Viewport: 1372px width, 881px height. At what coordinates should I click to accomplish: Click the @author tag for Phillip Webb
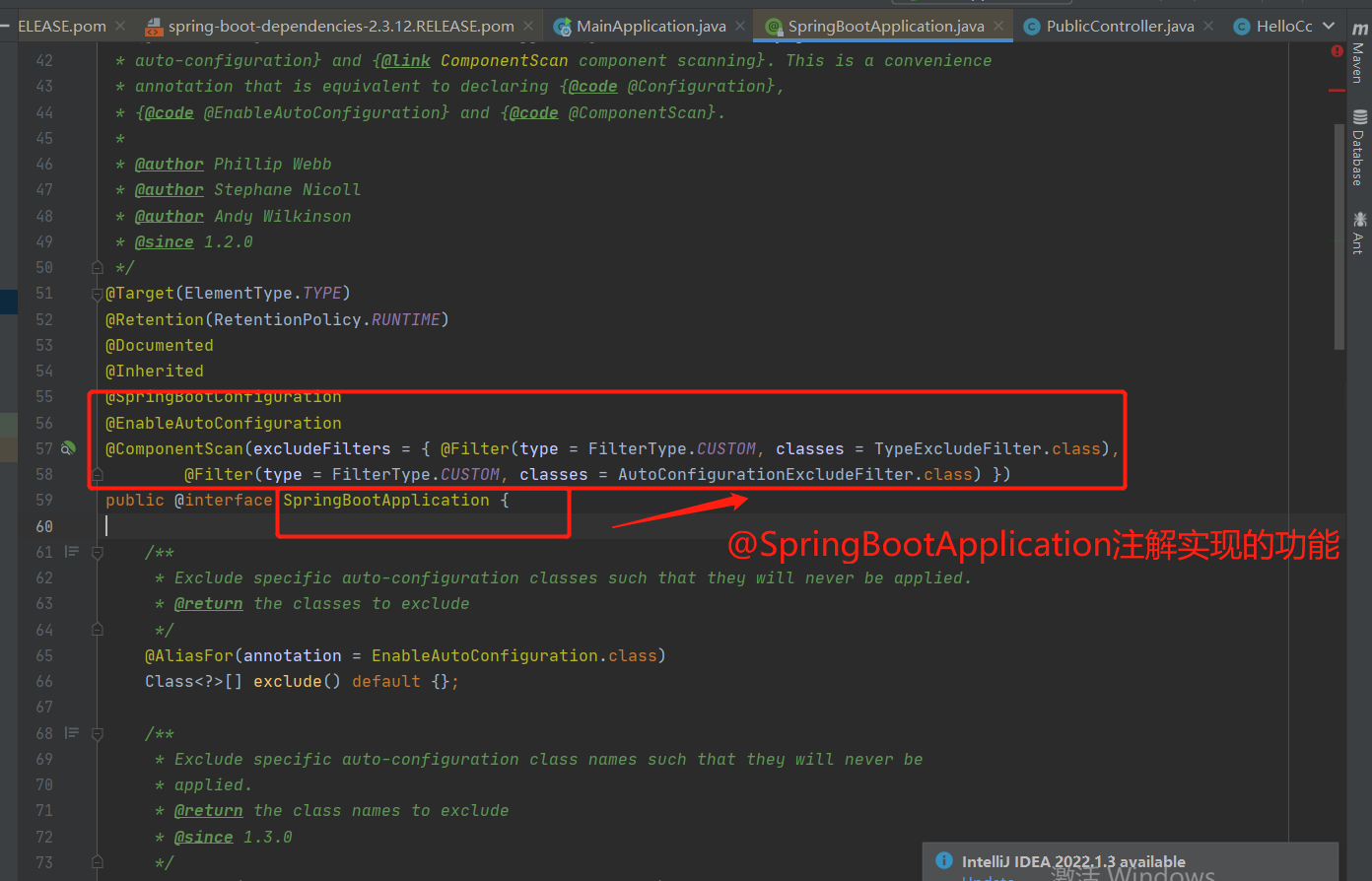170,165
